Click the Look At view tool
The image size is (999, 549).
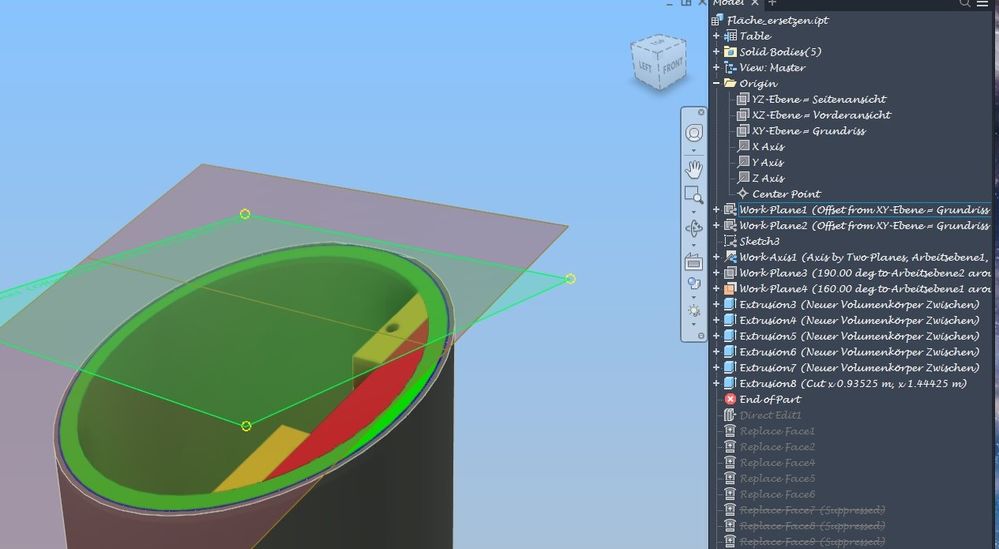[694, 262]
